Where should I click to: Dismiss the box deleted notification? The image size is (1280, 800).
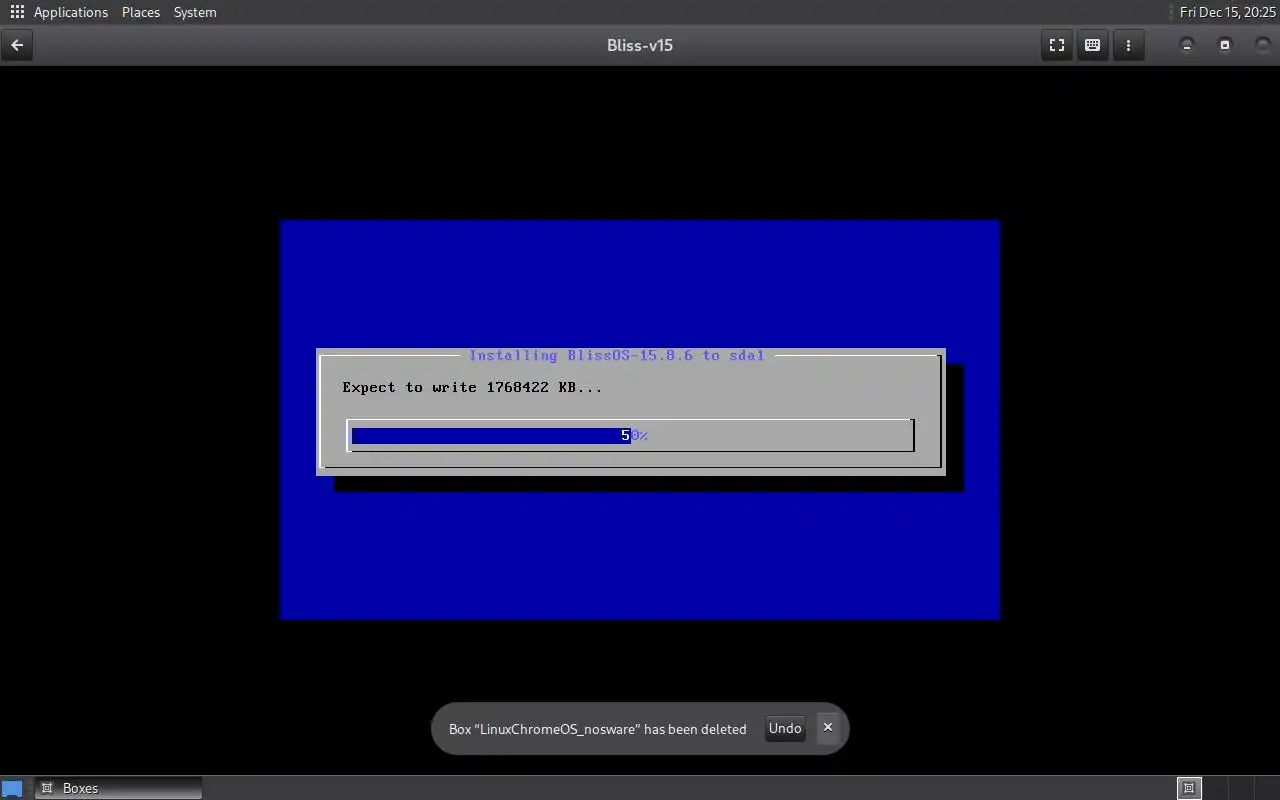(x=828, y=727)
